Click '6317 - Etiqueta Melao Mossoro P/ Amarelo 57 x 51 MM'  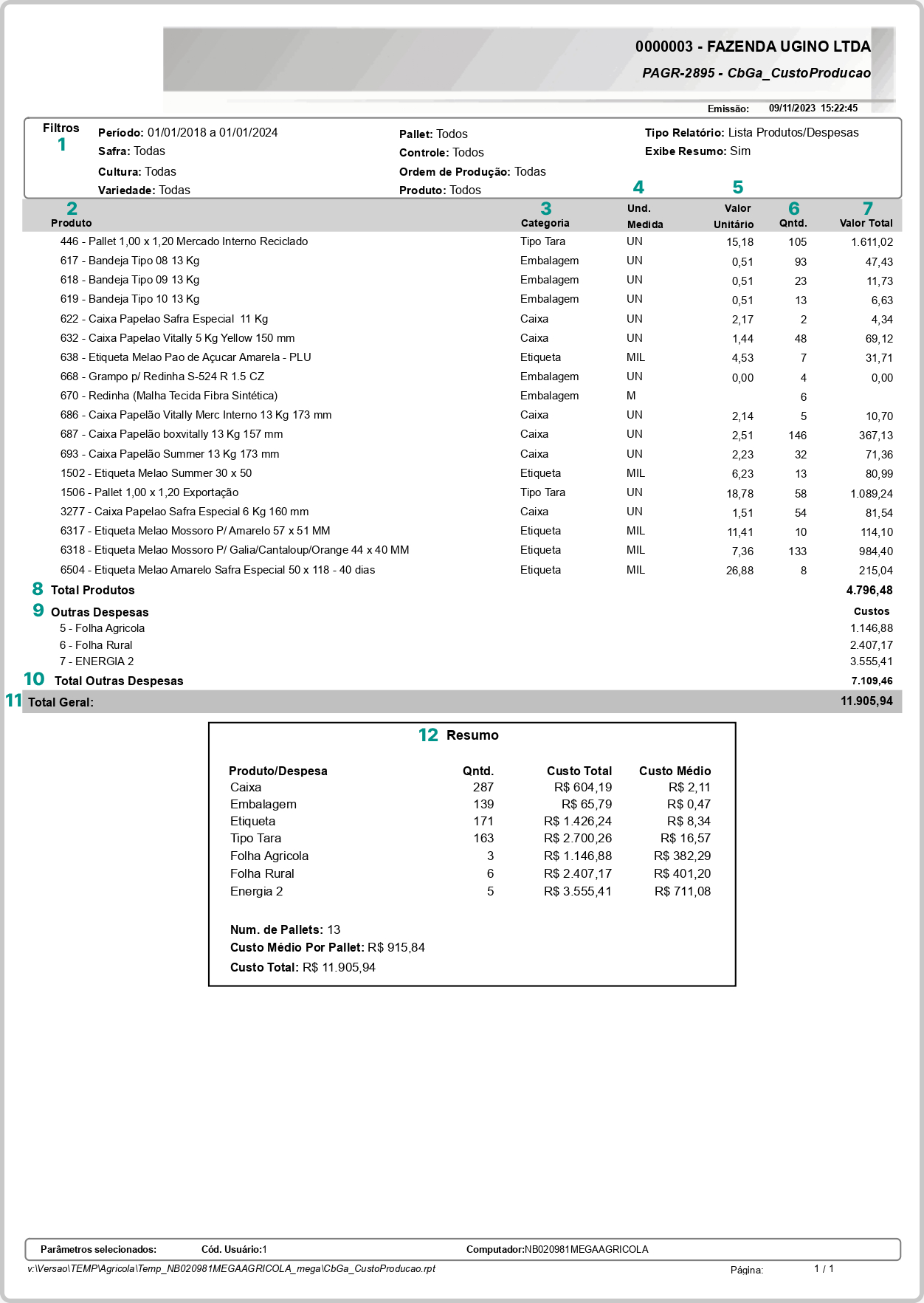[x=196, y=531]
